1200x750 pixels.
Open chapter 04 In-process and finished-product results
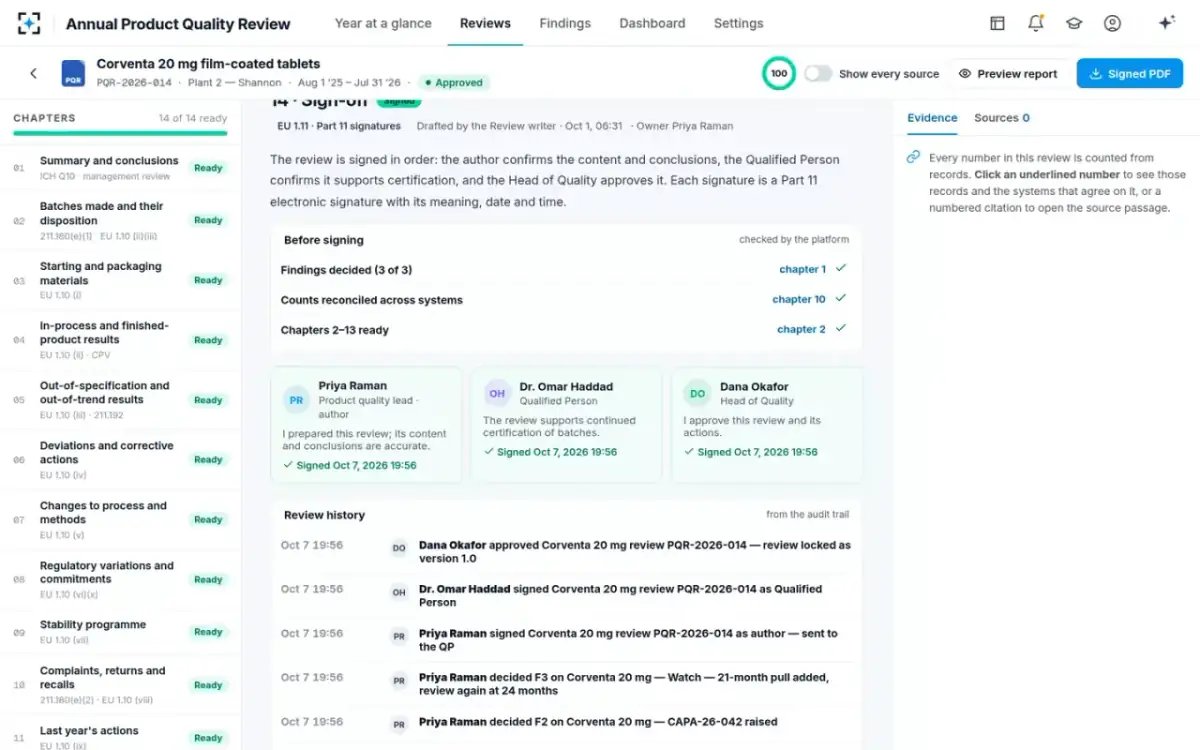(120, 340)
